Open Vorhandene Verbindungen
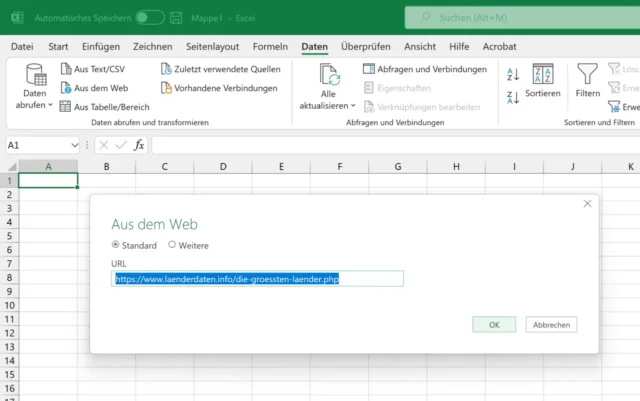The height and width of the screenshot is (401, 640). tap(167, 88)
